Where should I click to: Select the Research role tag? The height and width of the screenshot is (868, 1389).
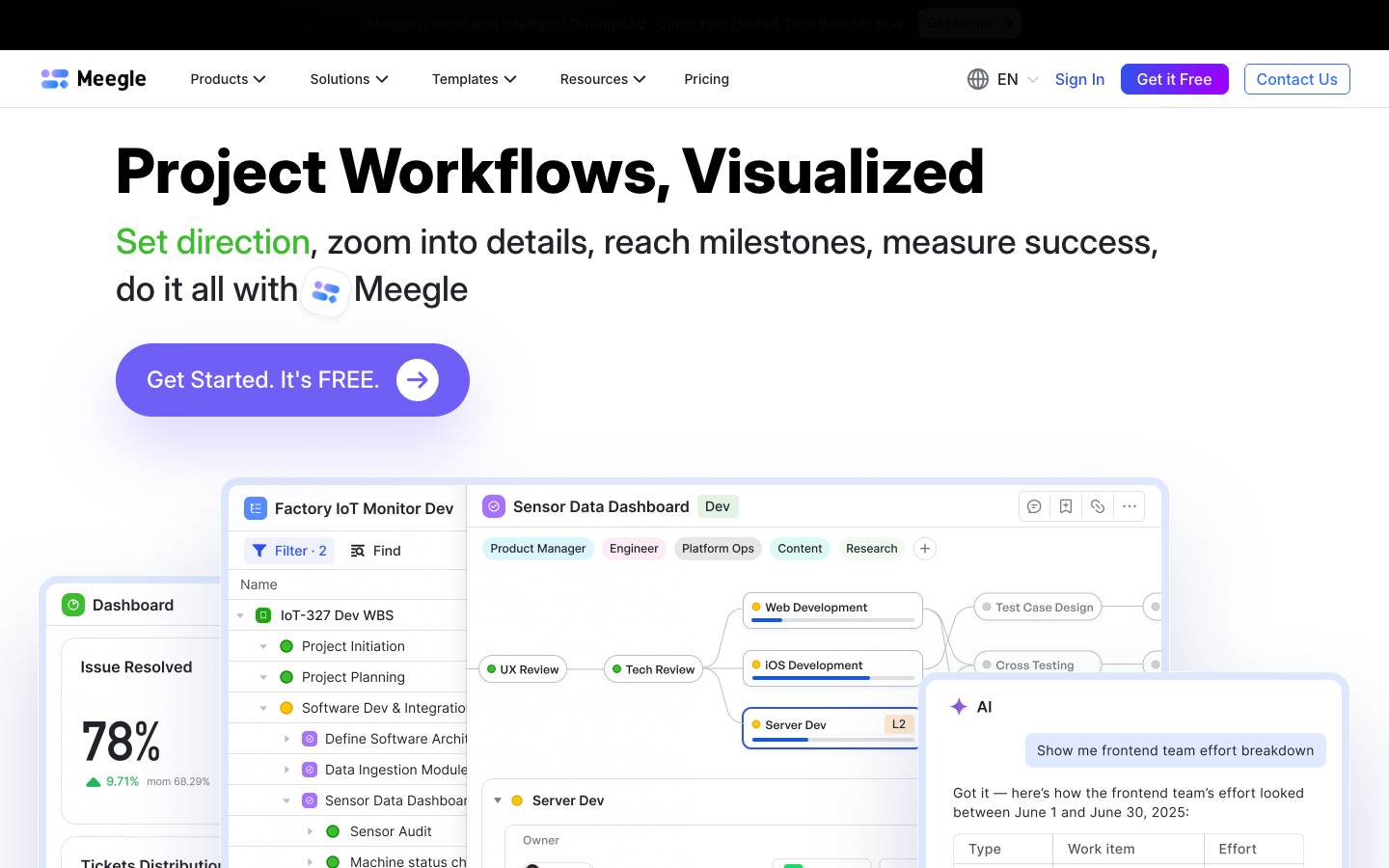coord(872,549)
